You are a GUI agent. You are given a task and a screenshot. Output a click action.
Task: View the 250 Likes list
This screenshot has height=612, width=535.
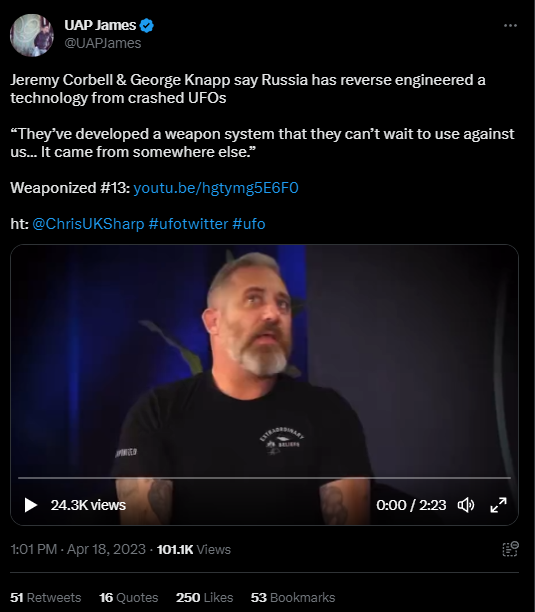(x=204, y=598)
